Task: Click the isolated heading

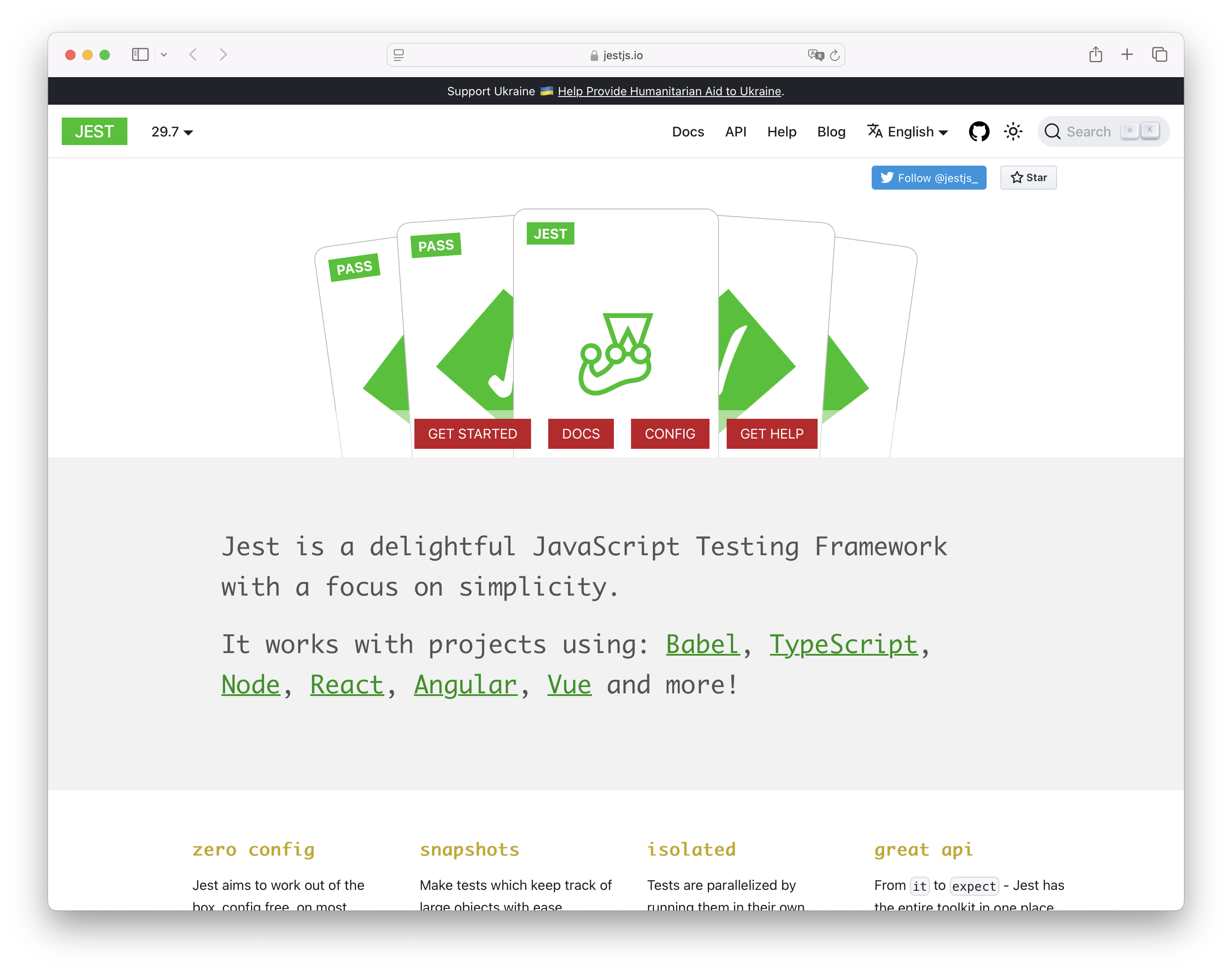Action: (691, 849)
